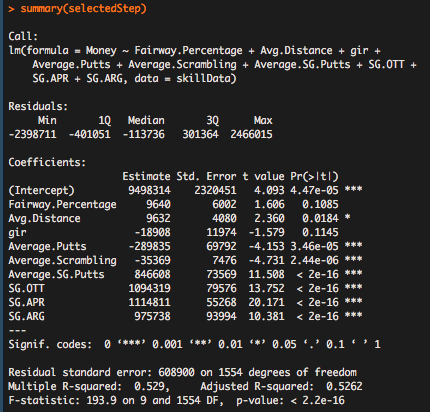This screenshot has width=430, height=412.
Task: Click the 3Q residual value 301364
Action: tap(200, 134)
